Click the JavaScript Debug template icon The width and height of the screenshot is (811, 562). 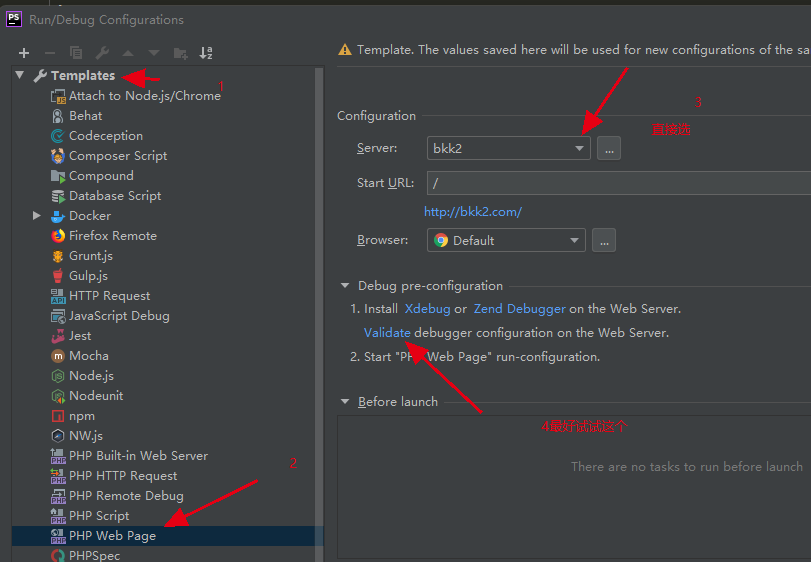pos(58,316)
